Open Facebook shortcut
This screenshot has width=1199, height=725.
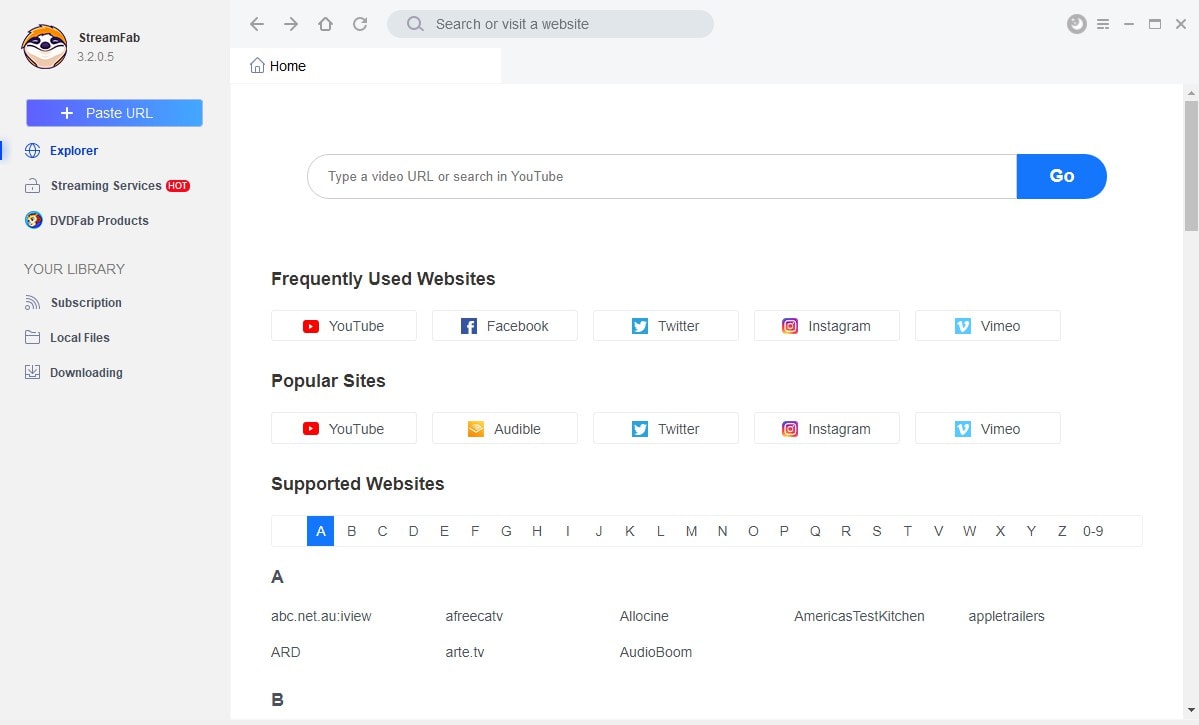pos(505,326)
